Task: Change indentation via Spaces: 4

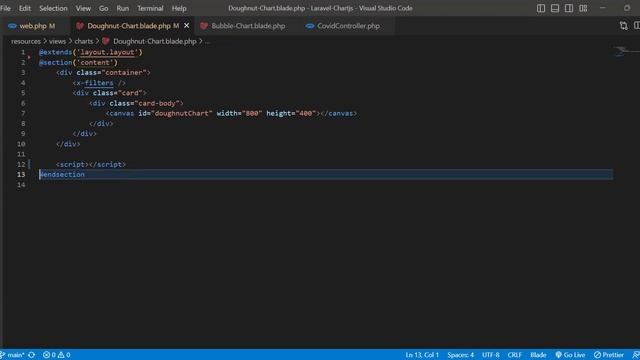Action: [460, 355]
